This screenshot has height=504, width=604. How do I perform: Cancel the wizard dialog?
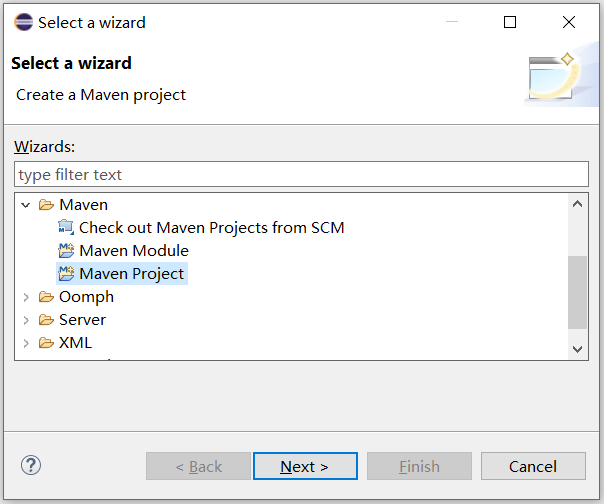(x=532, y=466)
